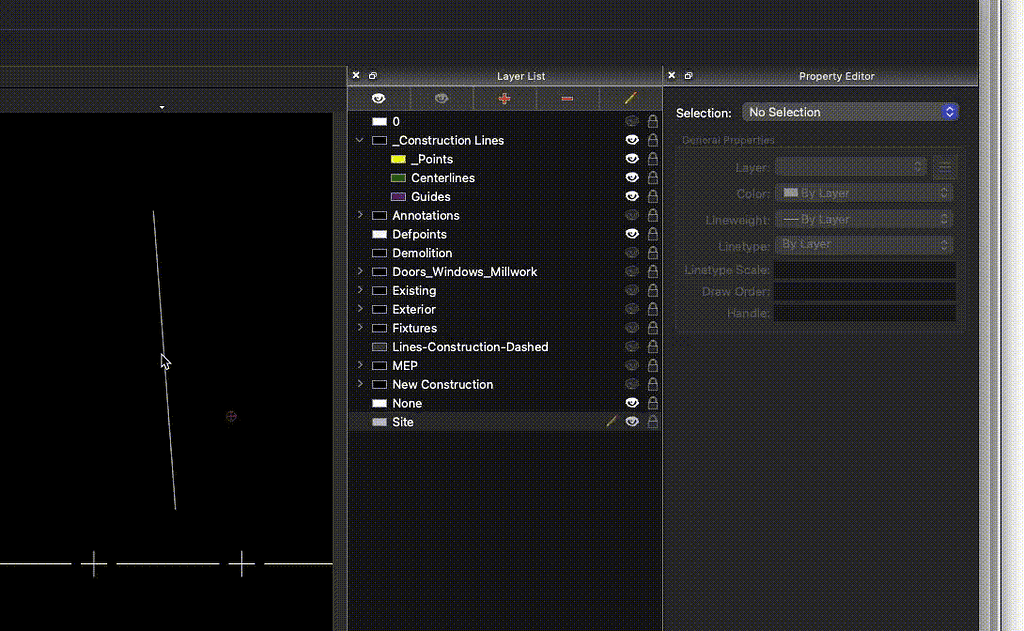Lock the Lines-Construction-Dashed layer

652,347
